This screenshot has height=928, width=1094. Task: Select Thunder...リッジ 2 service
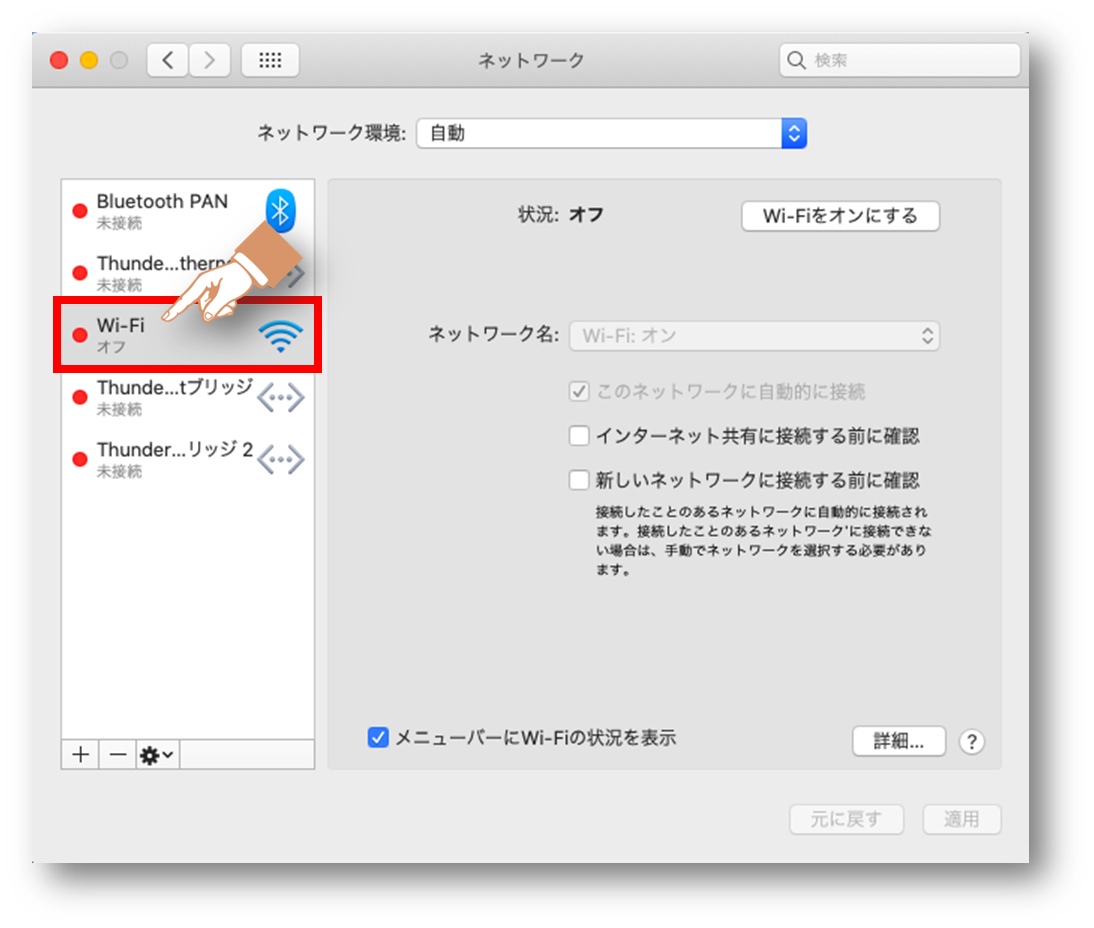coord(188,459)
